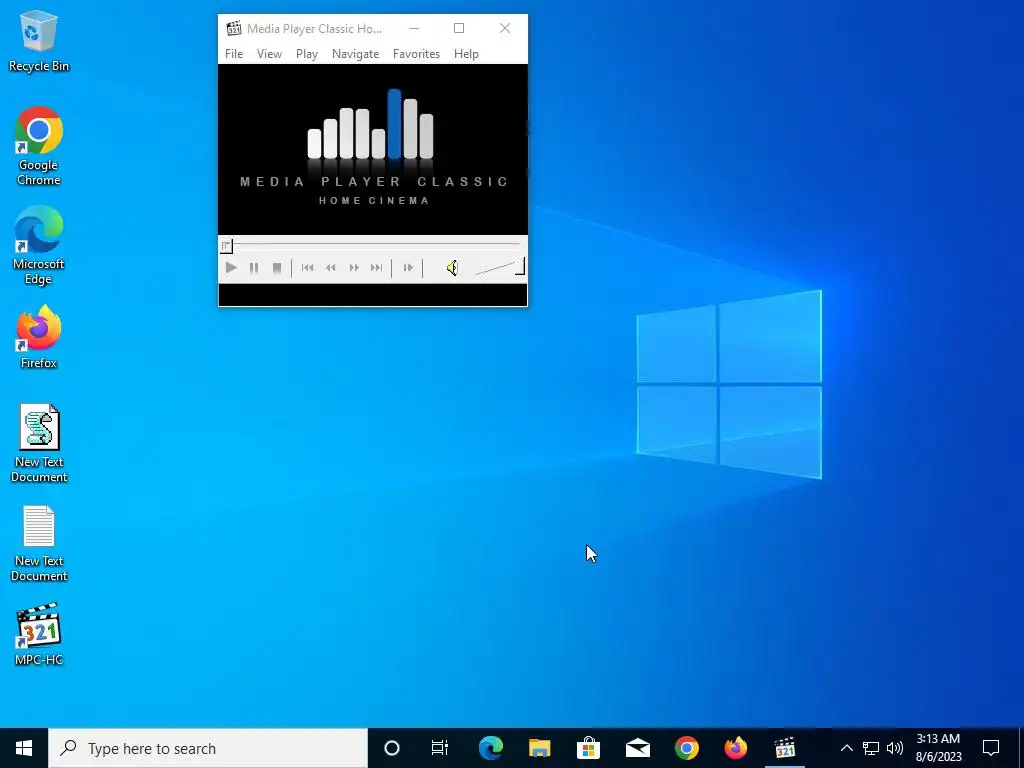The width and height of the screenshot is (1024, 768).
Task: Select the plain-page New Text Document file
Action: click(39, 543)
